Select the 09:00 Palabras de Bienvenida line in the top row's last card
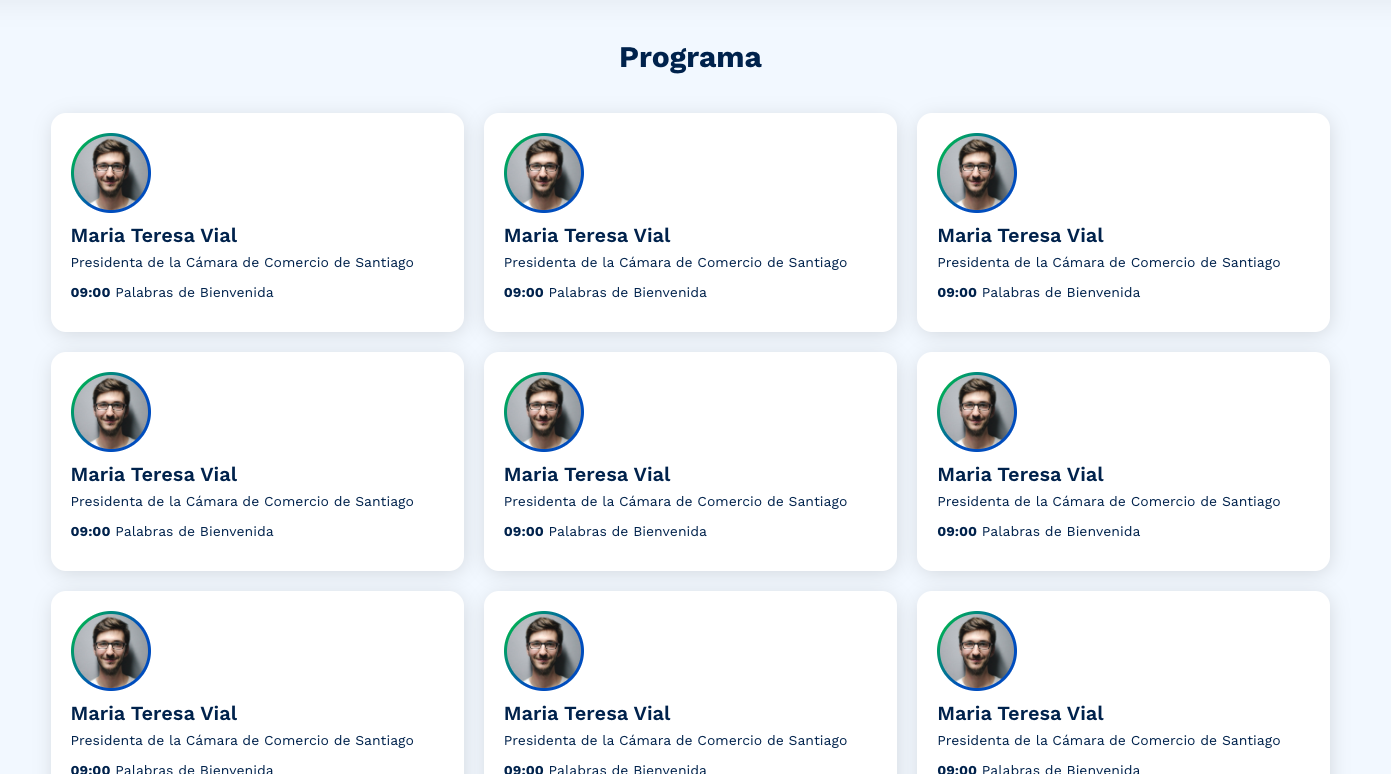 point(1038,293)
